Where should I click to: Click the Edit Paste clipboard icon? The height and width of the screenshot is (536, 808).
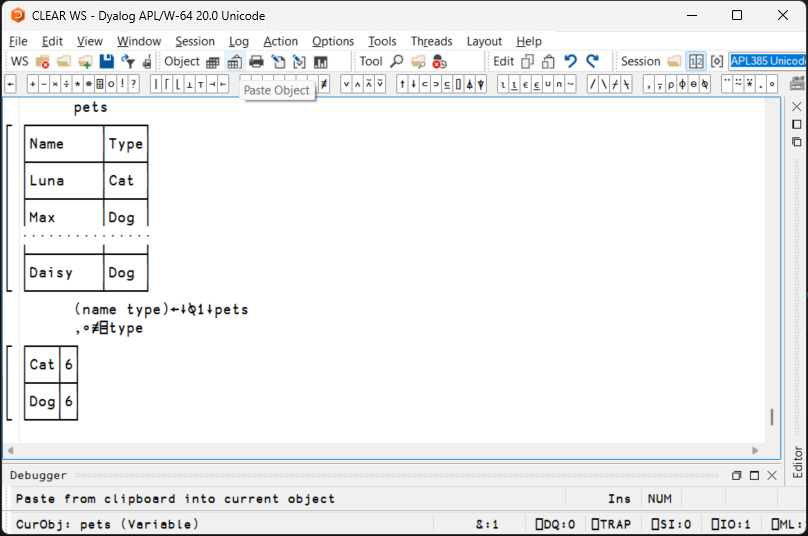pos(548,62)
